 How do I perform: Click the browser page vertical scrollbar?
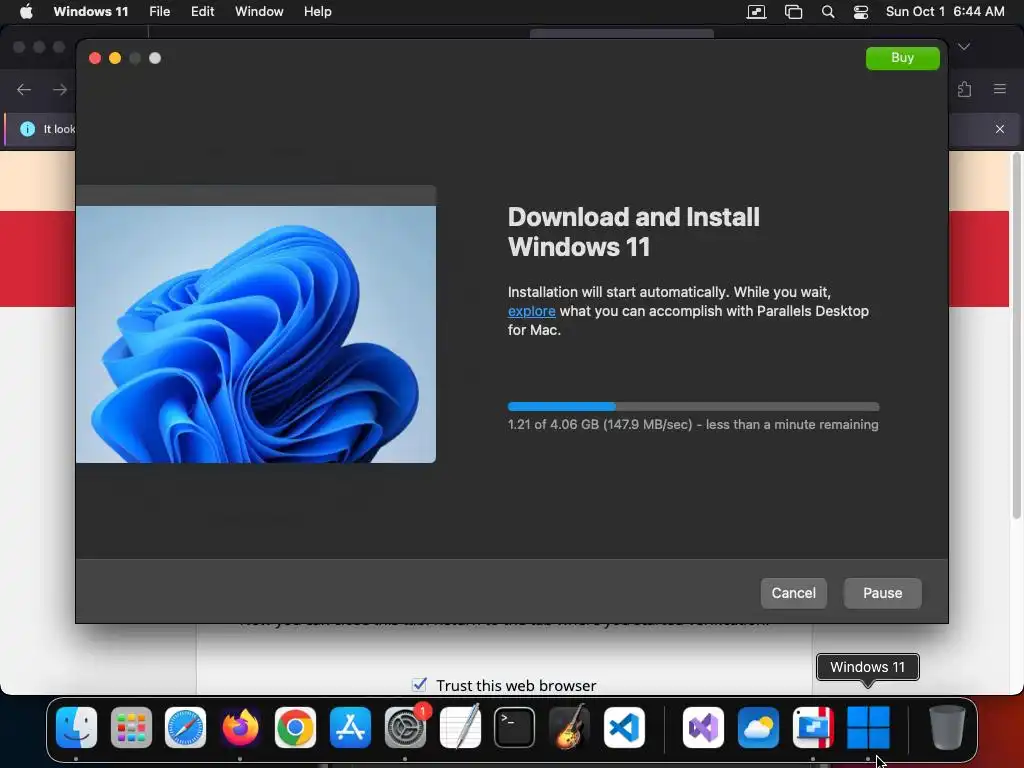coord(1016,336)
